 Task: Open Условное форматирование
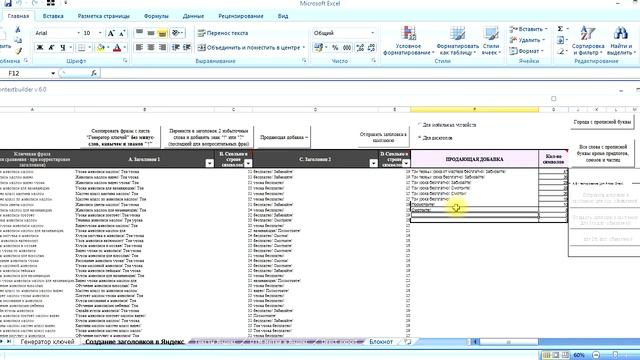tap(408, 40)
